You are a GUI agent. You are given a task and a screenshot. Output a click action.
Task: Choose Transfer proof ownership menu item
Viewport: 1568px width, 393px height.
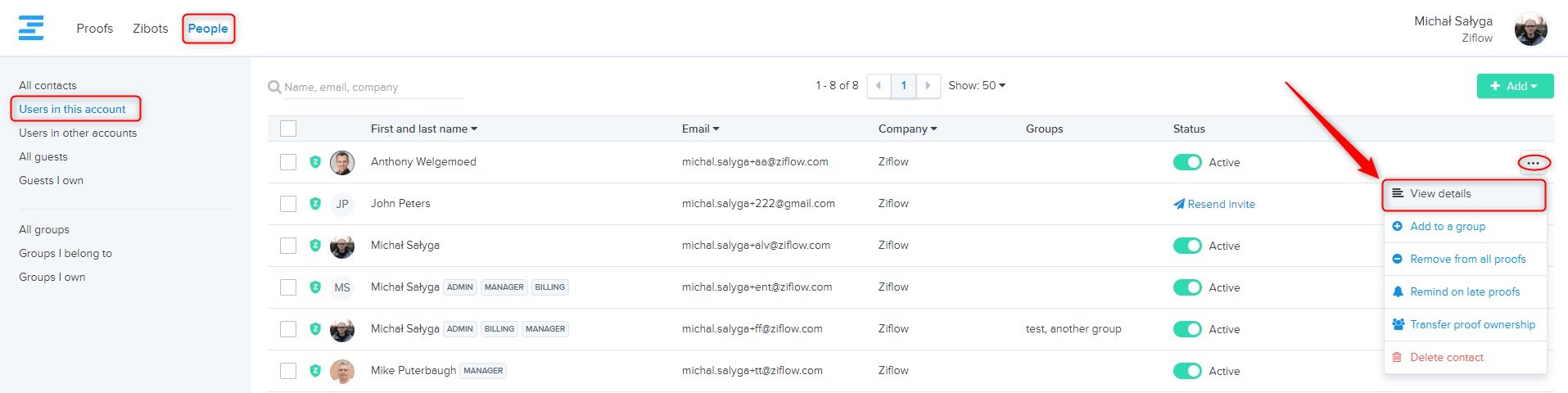click(1471, 325)
